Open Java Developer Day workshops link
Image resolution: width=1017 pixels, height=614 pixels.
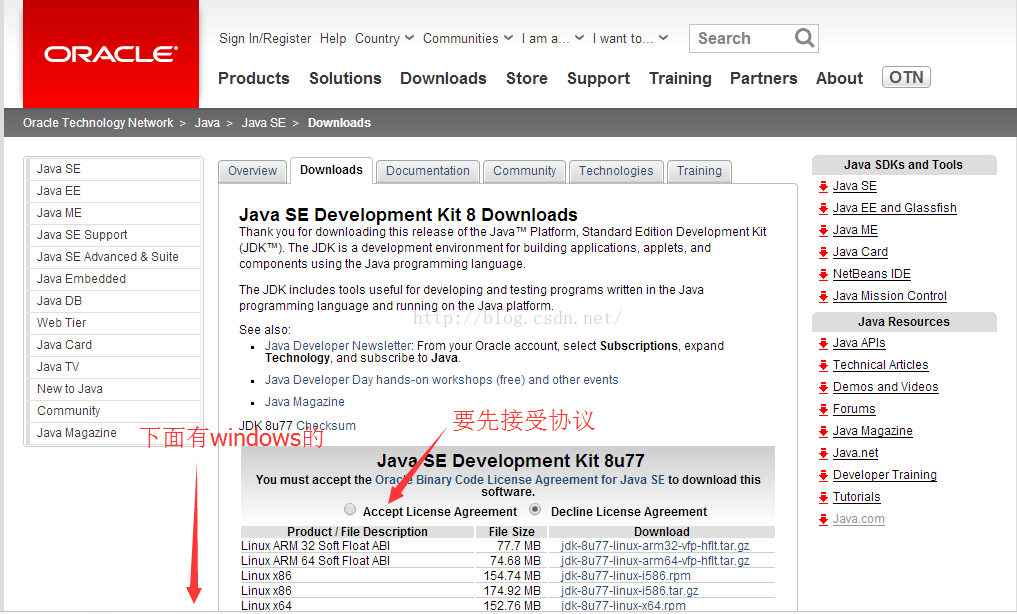(x=441, y=380)
